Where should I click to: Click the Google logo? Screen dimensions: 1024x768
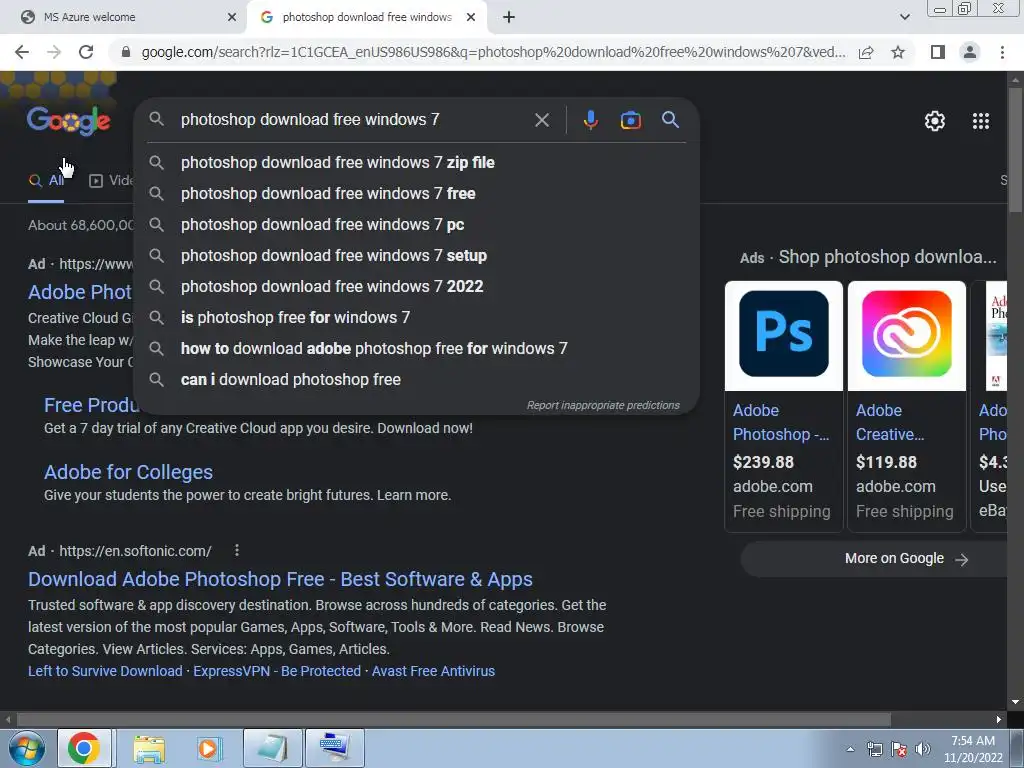(x=69, y=121)
